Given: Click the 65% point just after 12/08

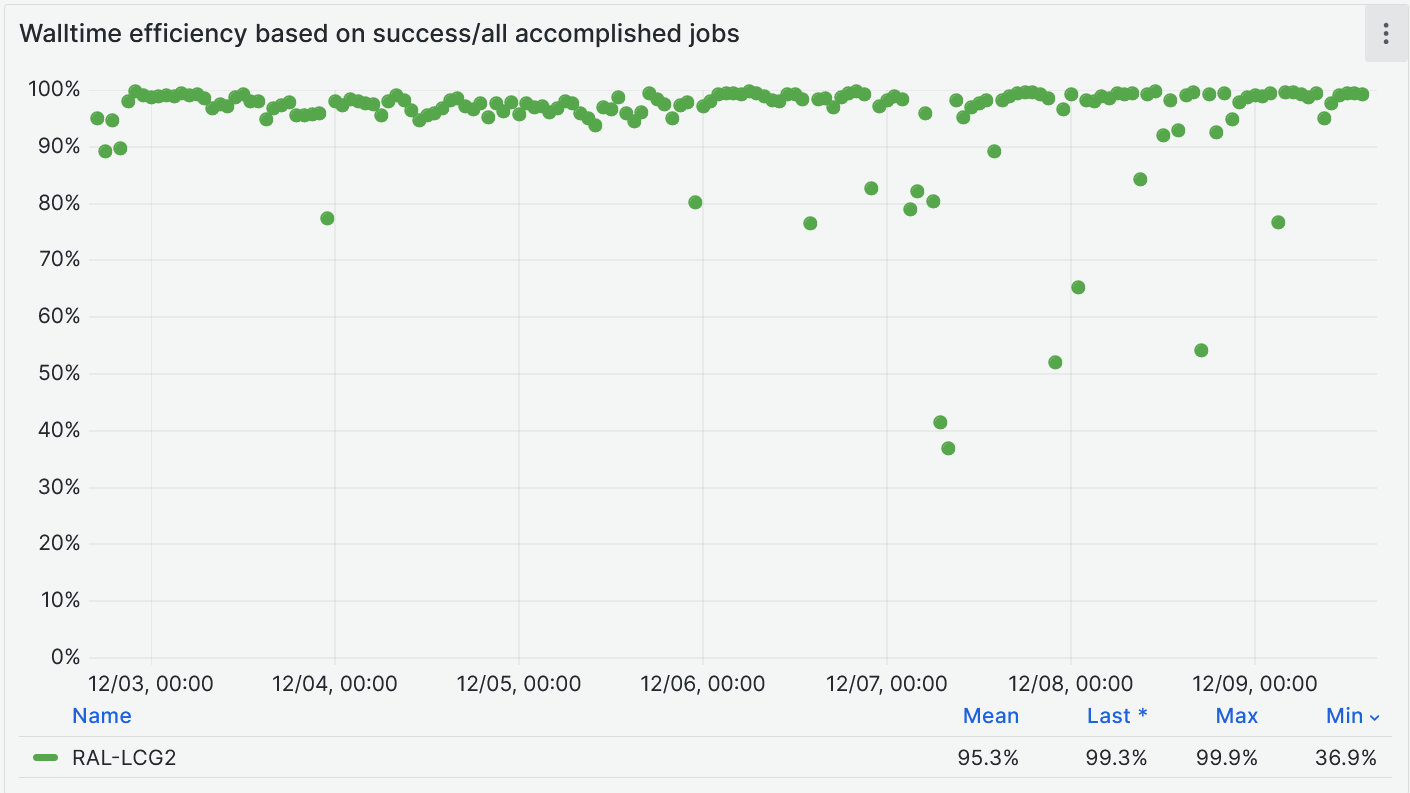Looking at the screenshot, I should (x=1078, y=287).
